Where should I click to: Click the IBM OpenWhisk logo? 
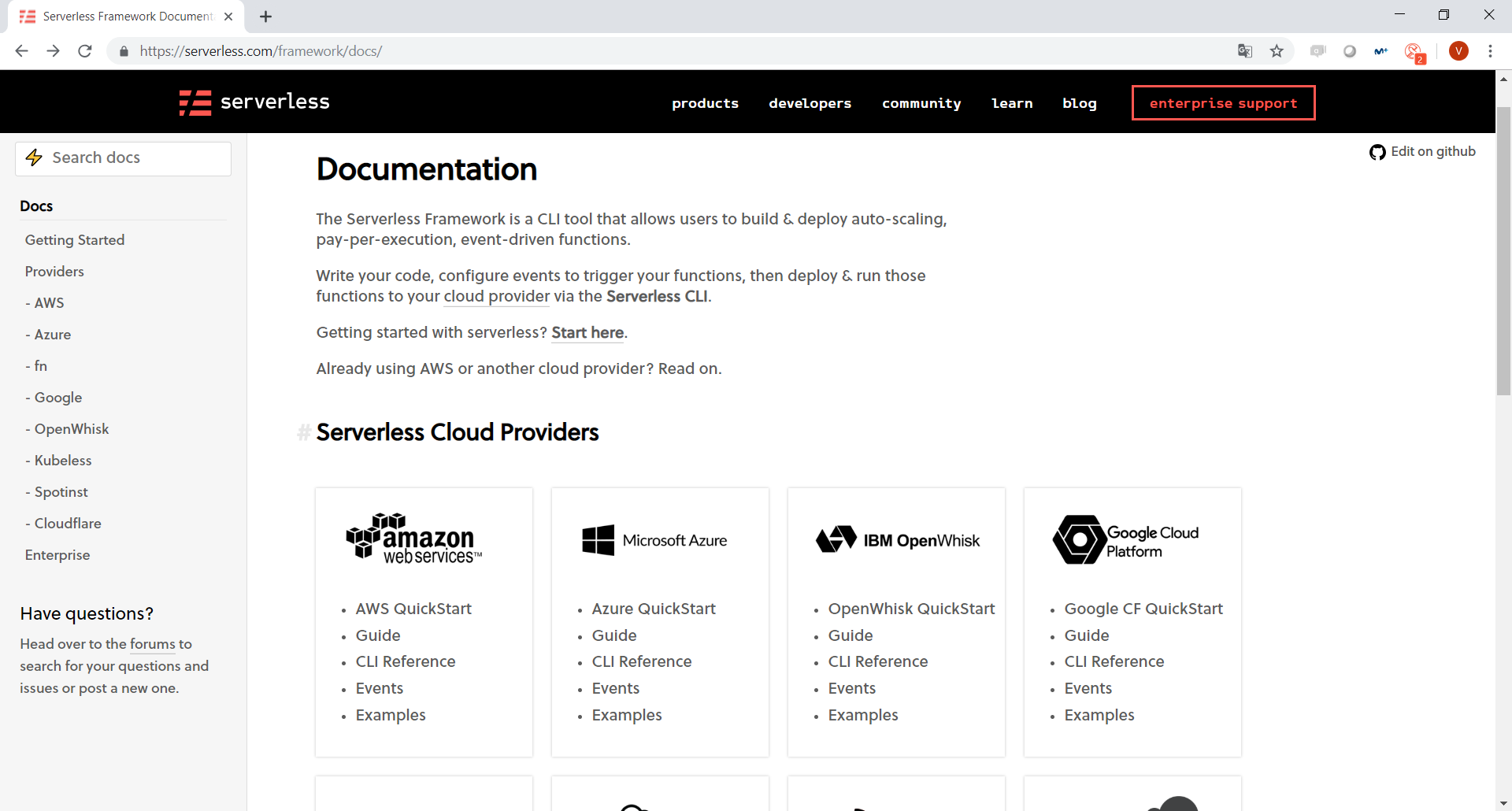(898, 540)
